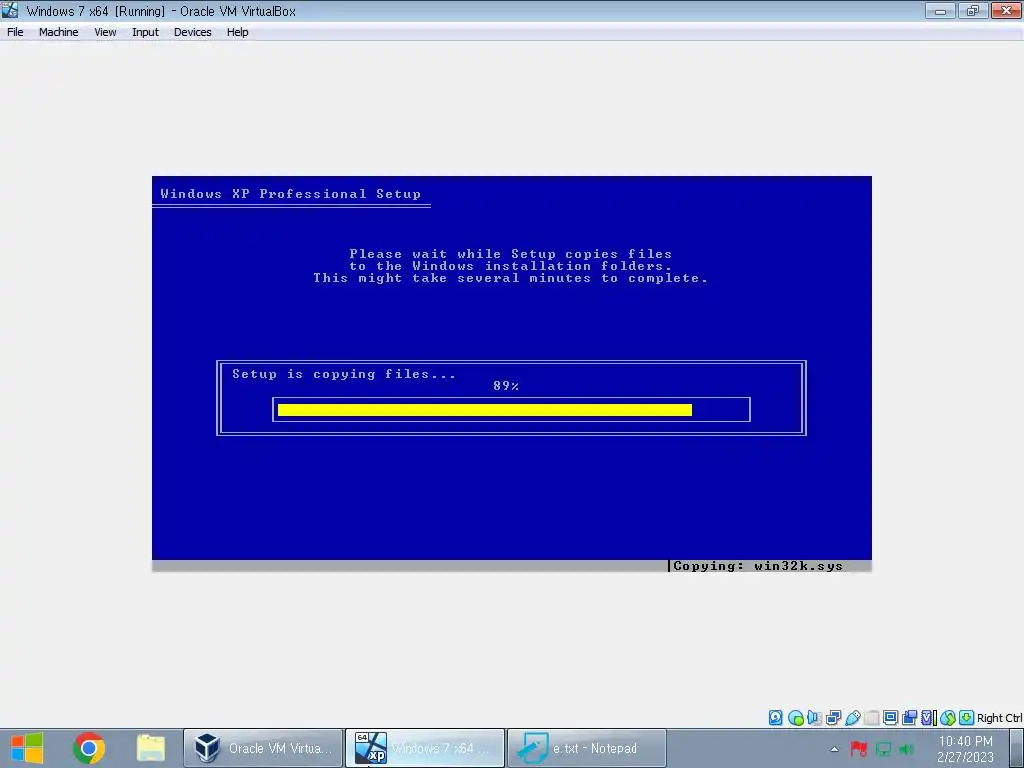This screenshot has height=768, width=1024.
Task: Restore down the VirtualBox VM window
Action: pos(973,10)
